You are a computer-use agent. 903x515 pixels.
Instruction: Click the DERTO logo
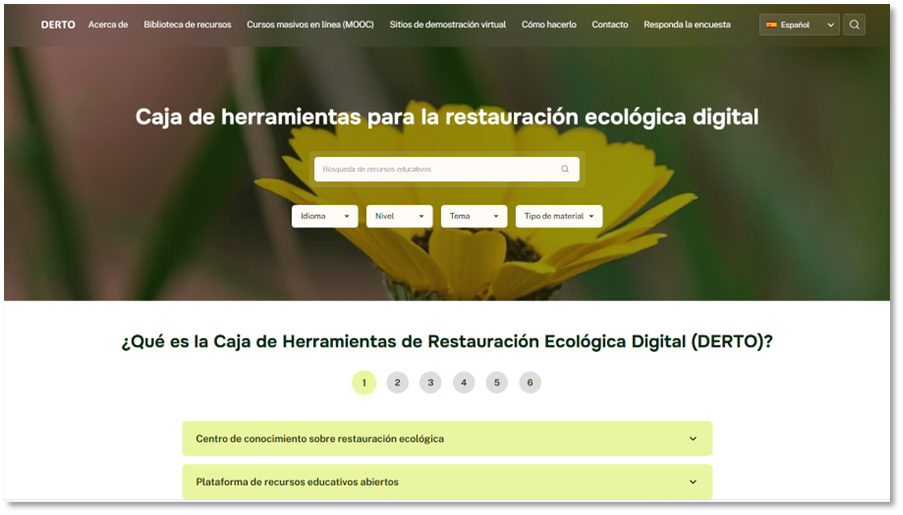(58, 25)
